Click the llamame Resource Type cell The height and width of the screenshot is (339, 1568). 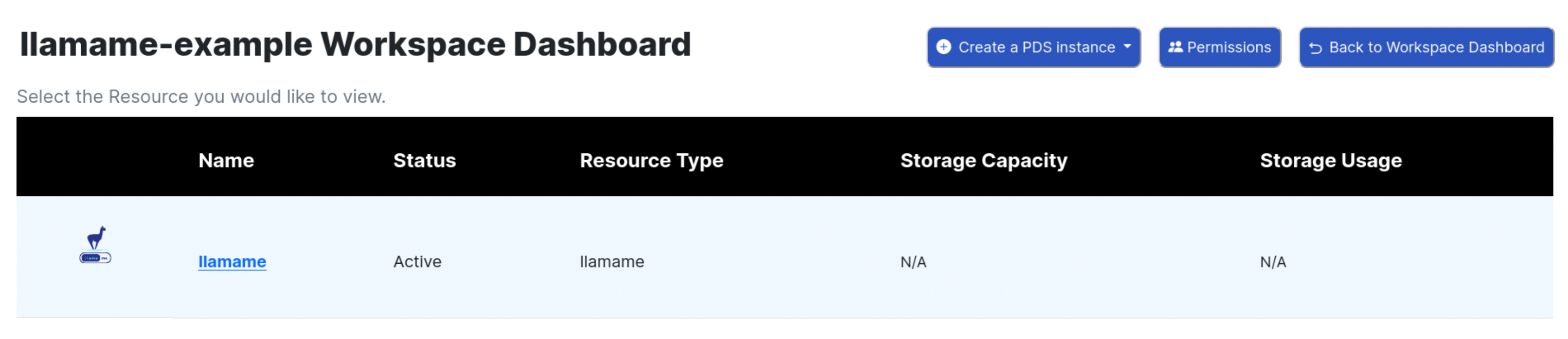point(612,261)
